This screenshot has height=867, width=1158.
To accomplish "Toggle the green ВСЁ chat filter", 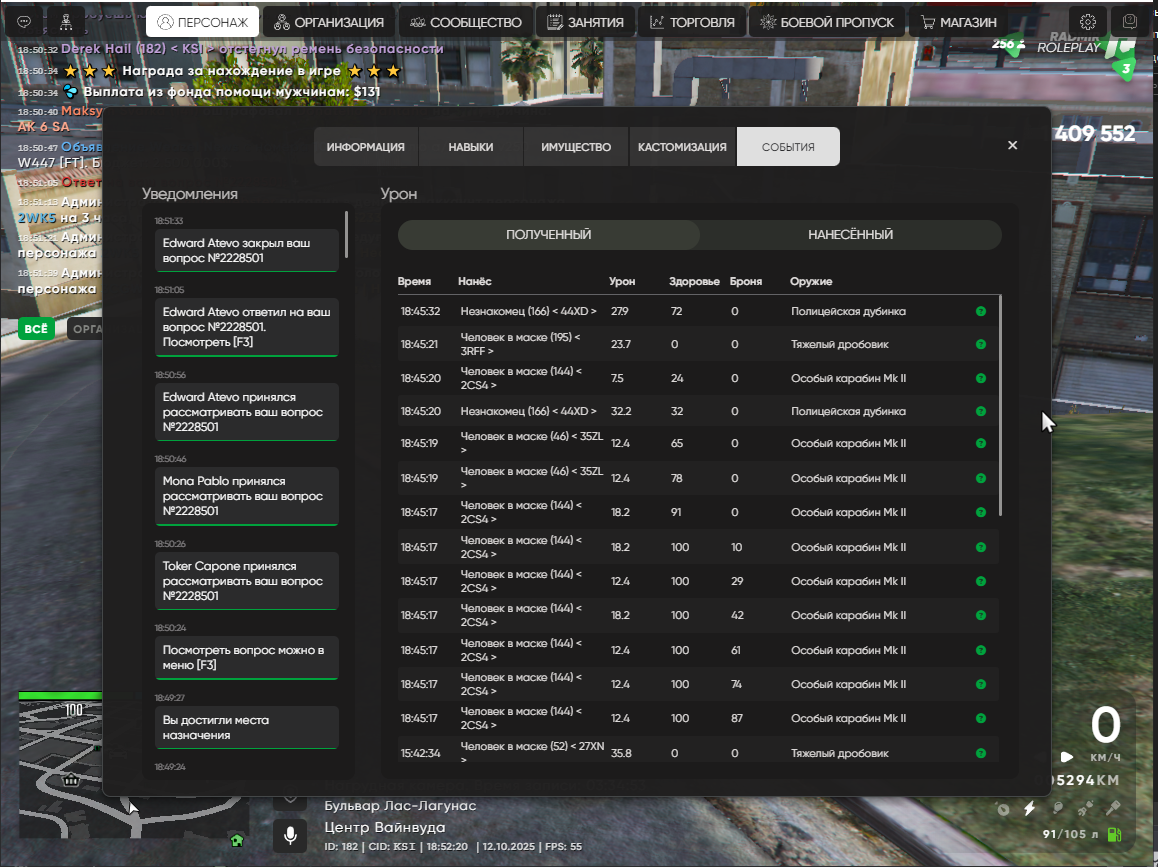I will pyautogui.click(x=37, y=329).
